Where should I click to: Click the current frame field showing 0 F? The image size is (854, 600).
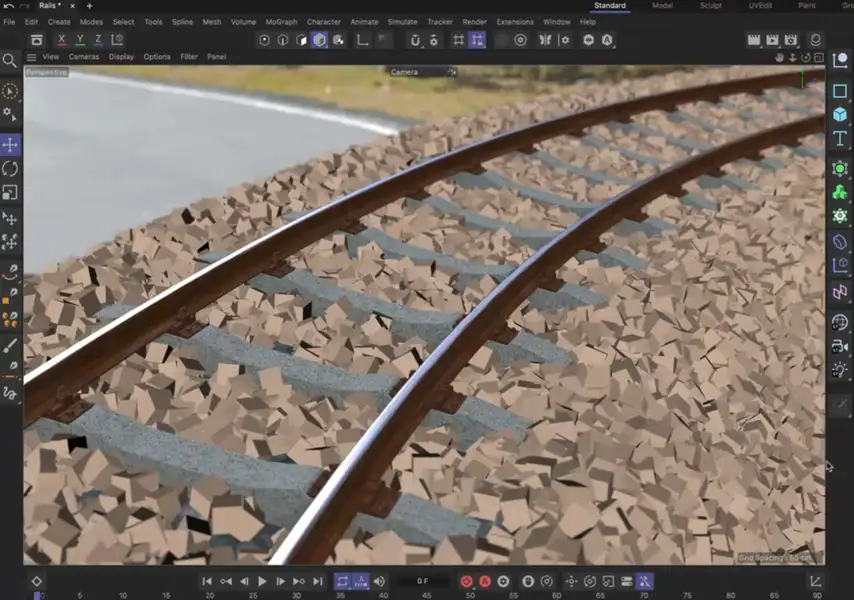pyautogui.click(x=422, y=581)
